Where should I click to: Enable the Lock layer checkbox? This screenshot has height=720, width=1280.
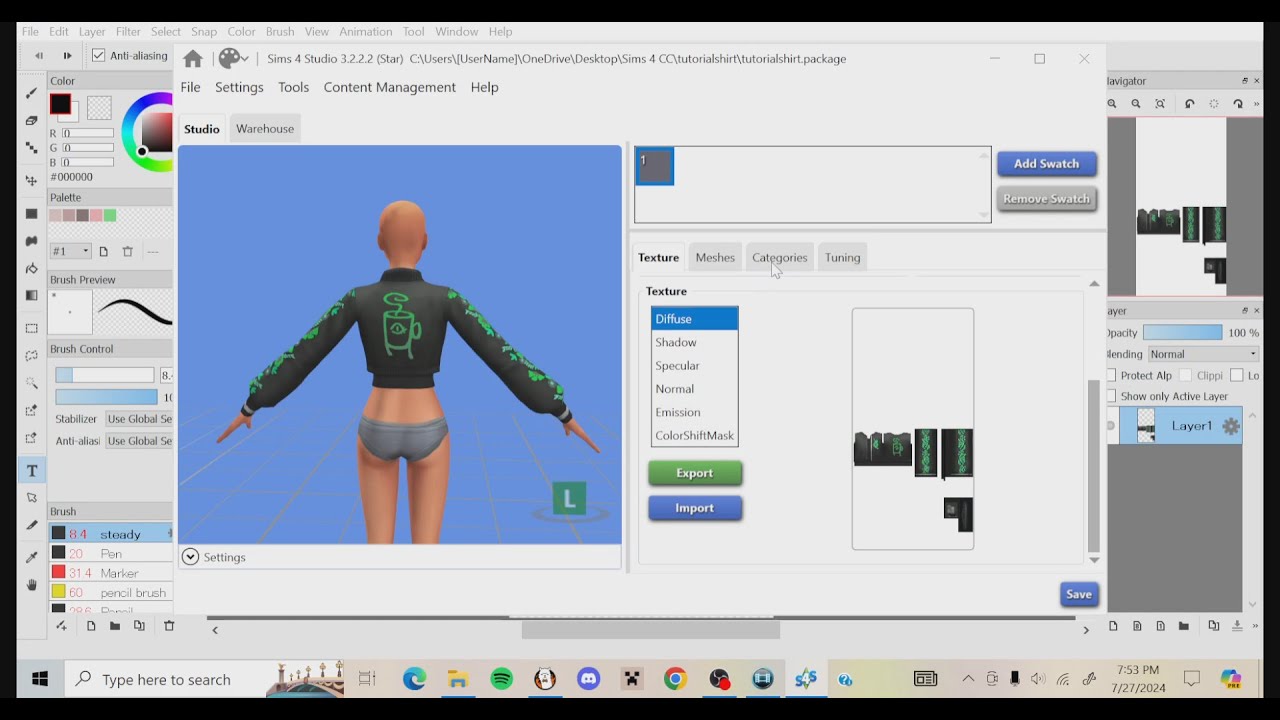tap(1237, 375)
